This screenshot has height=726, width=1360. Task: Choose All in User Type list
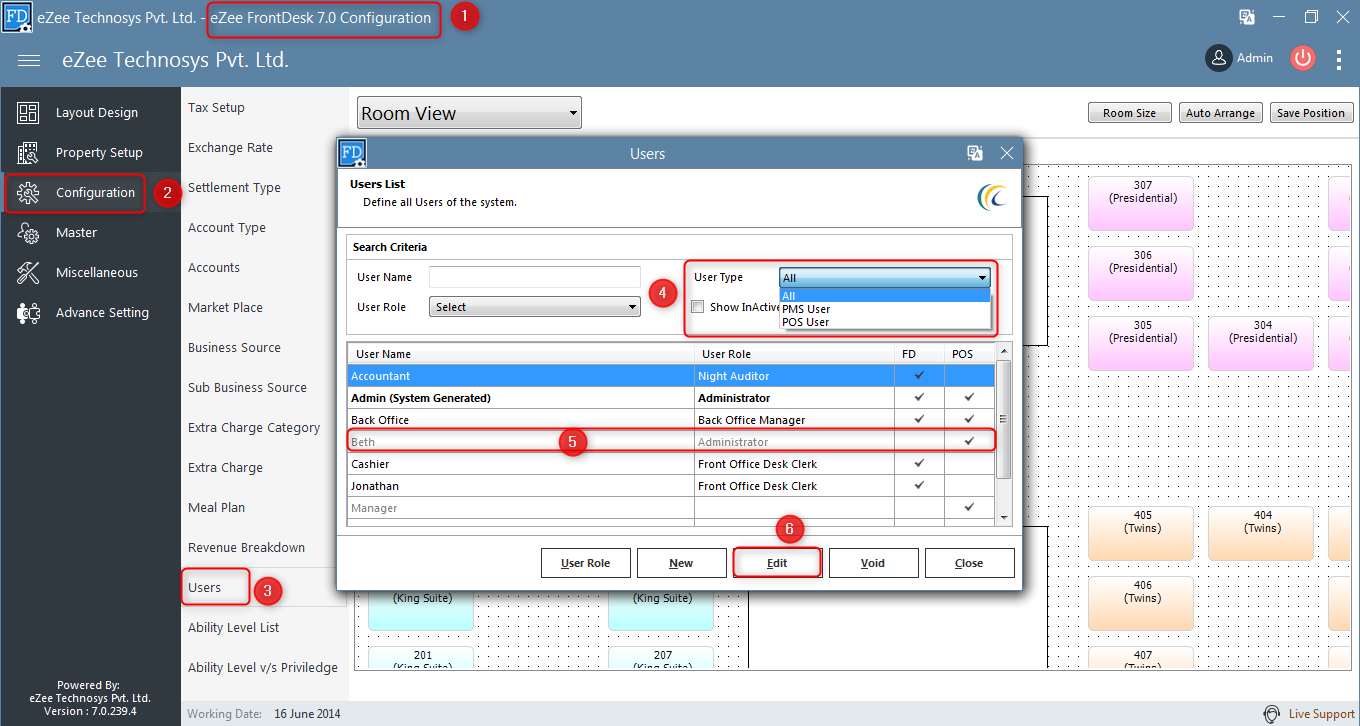[x=884, y=296]
